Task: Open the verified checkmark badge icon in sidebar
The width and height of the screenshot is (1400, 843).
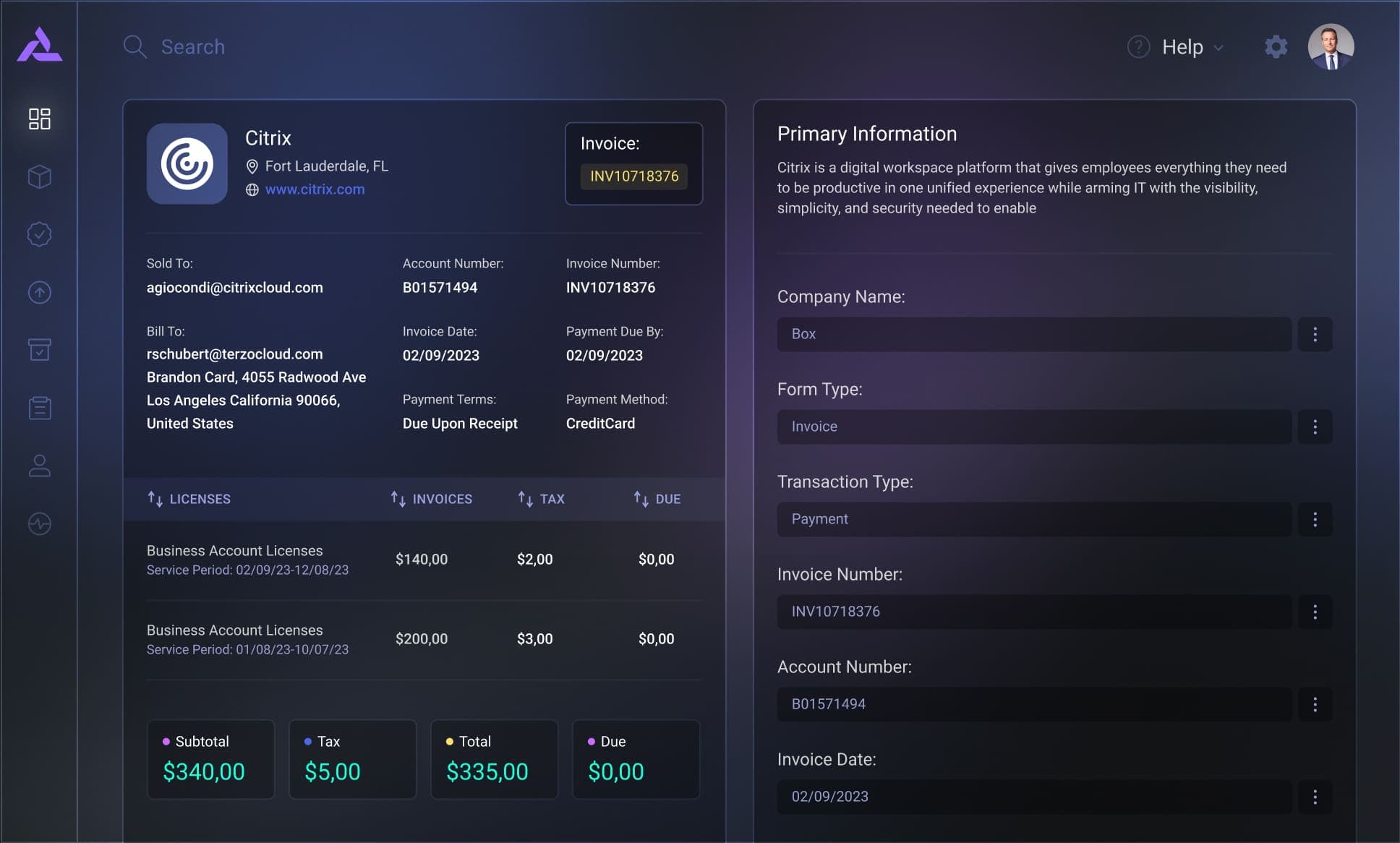Action: click(x=39, y=234)
